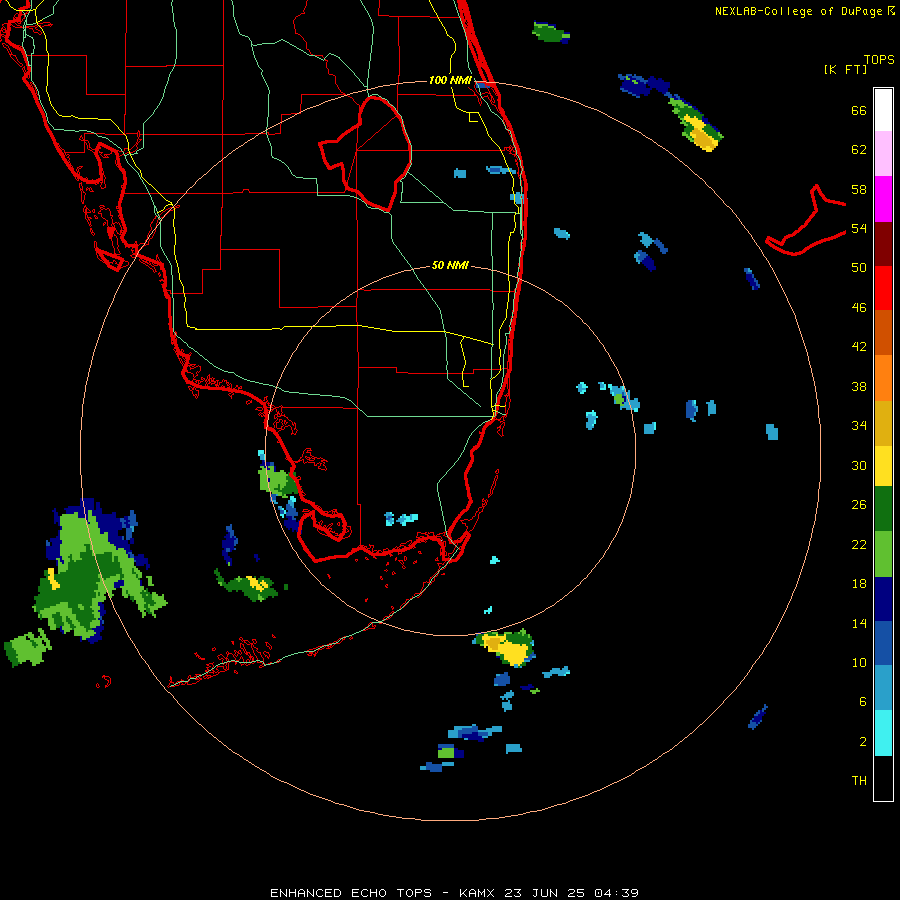The width and height of the screenshot is (900, 900).
Task: Select the [K FT] units label
Action: click(845, 70)
